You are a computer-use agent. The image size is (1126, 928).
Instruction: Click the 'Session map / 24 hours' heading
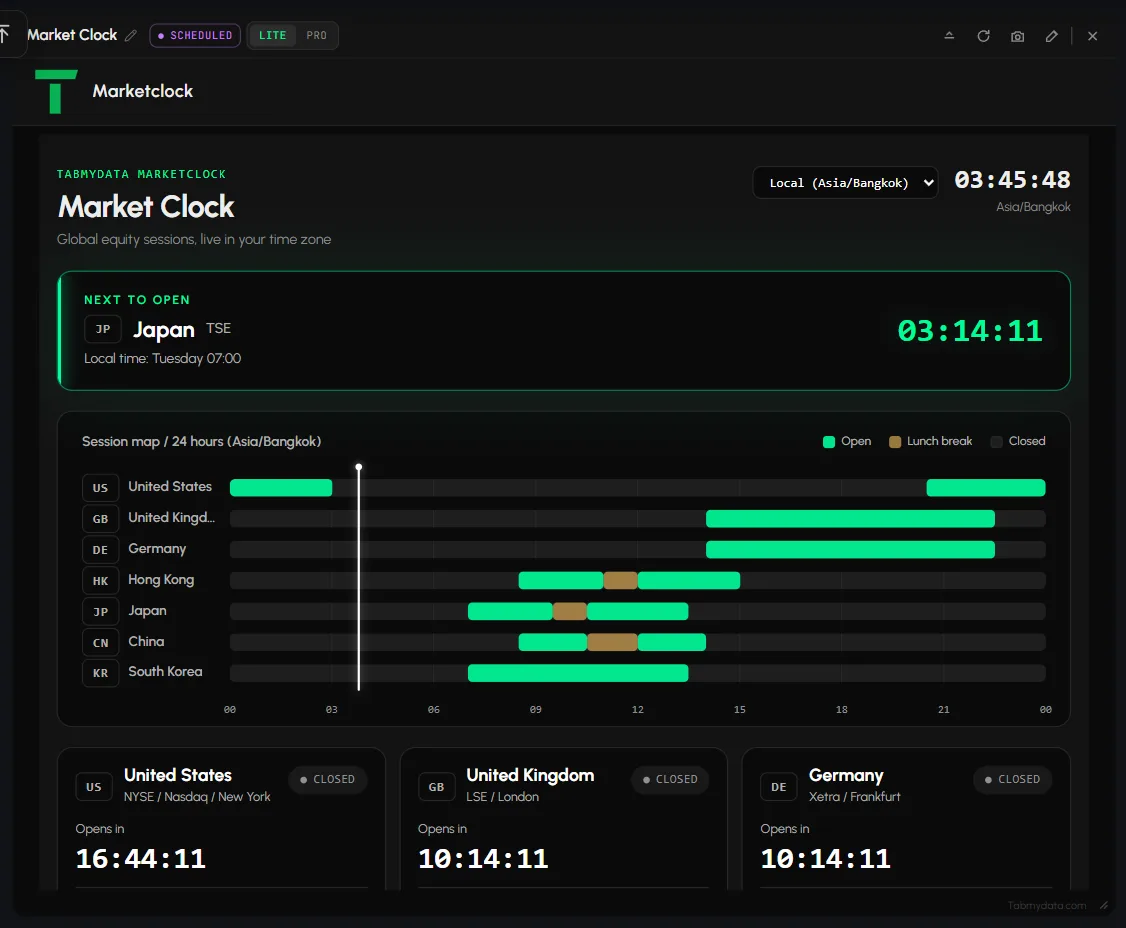coord(201,442)
